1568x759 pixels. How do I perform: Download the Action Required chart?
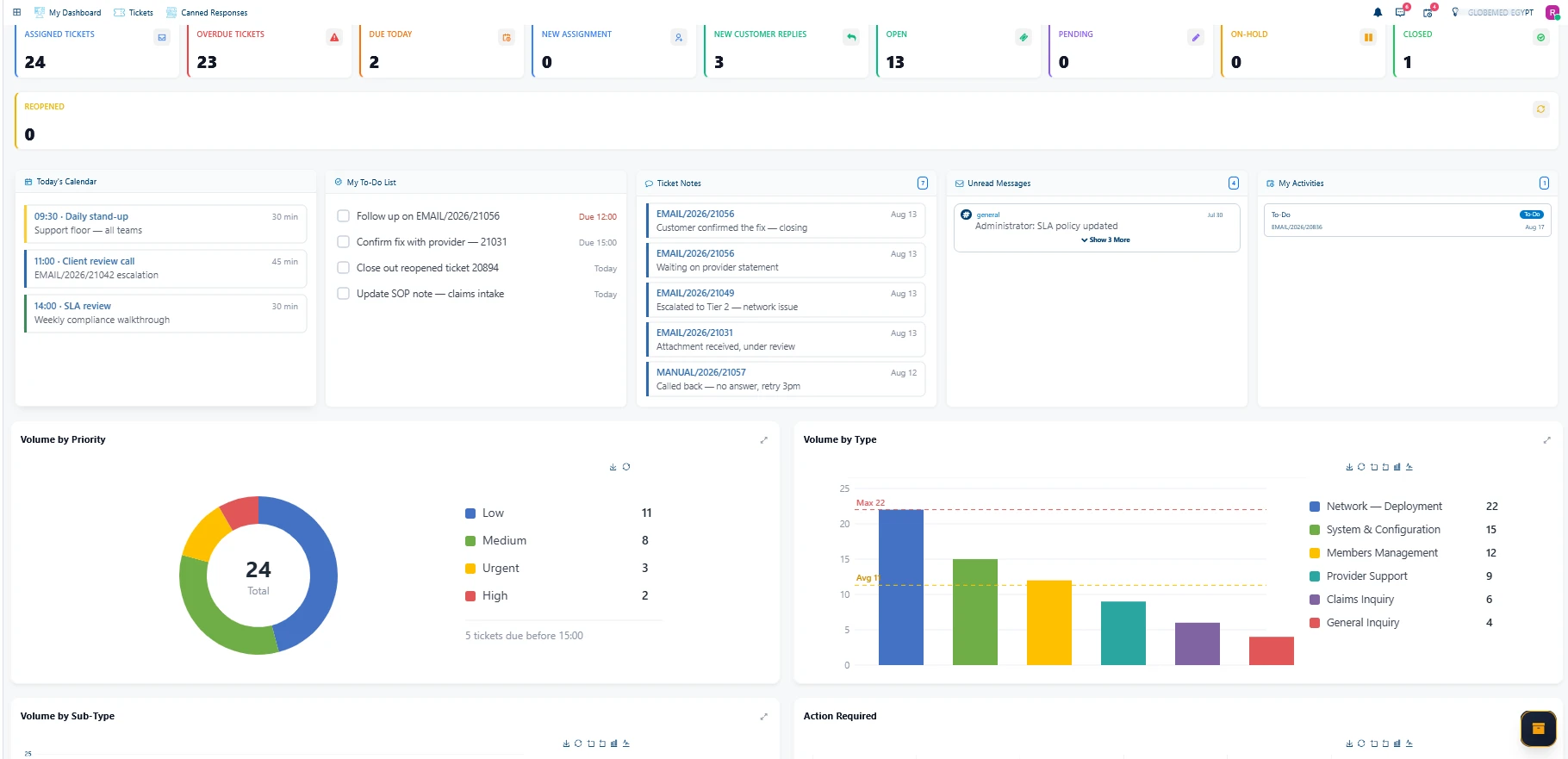click(x=1349, y=743)
